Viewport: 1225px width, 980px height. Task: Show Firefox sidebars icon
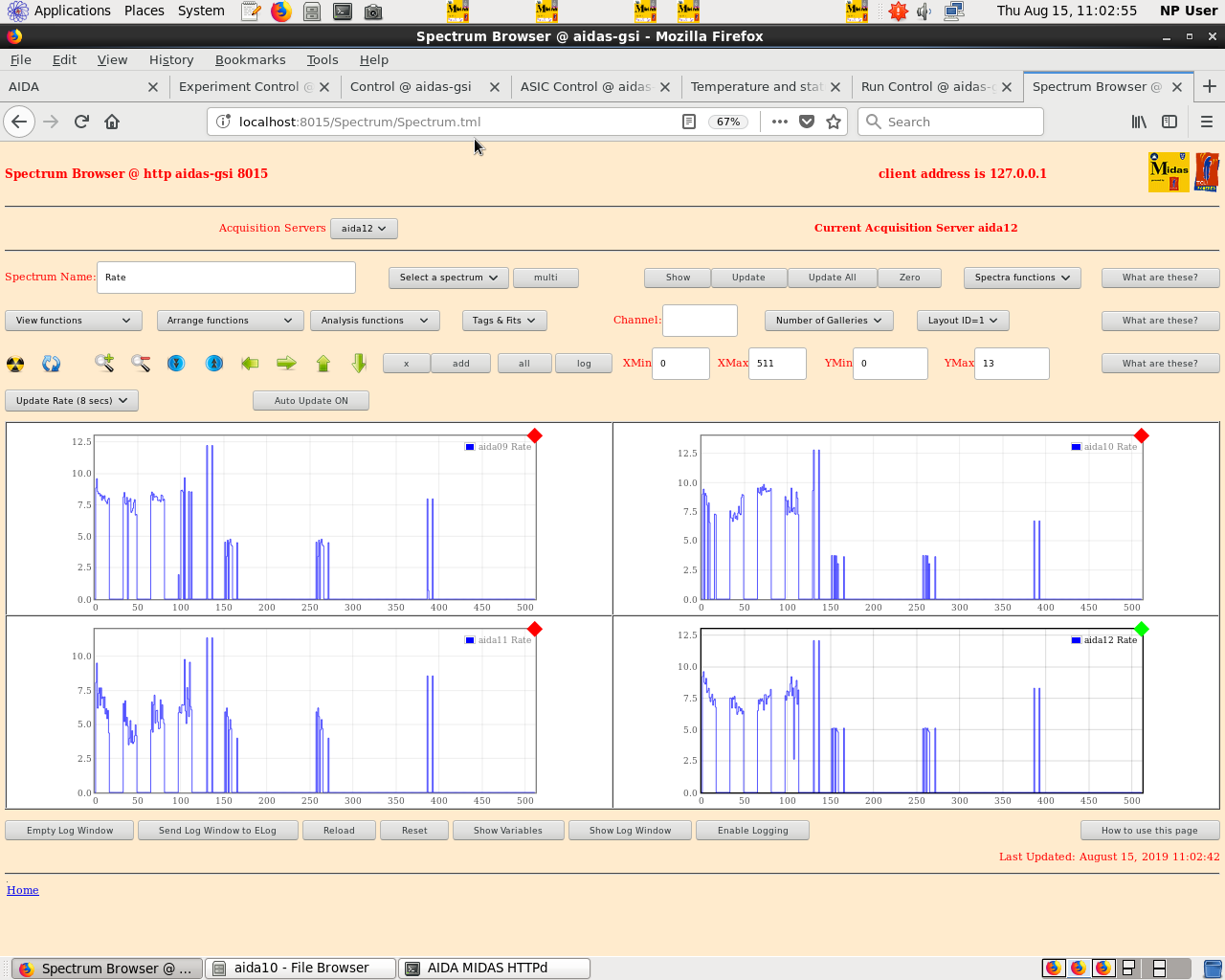pyautogui.click(x=1169, y=122)
